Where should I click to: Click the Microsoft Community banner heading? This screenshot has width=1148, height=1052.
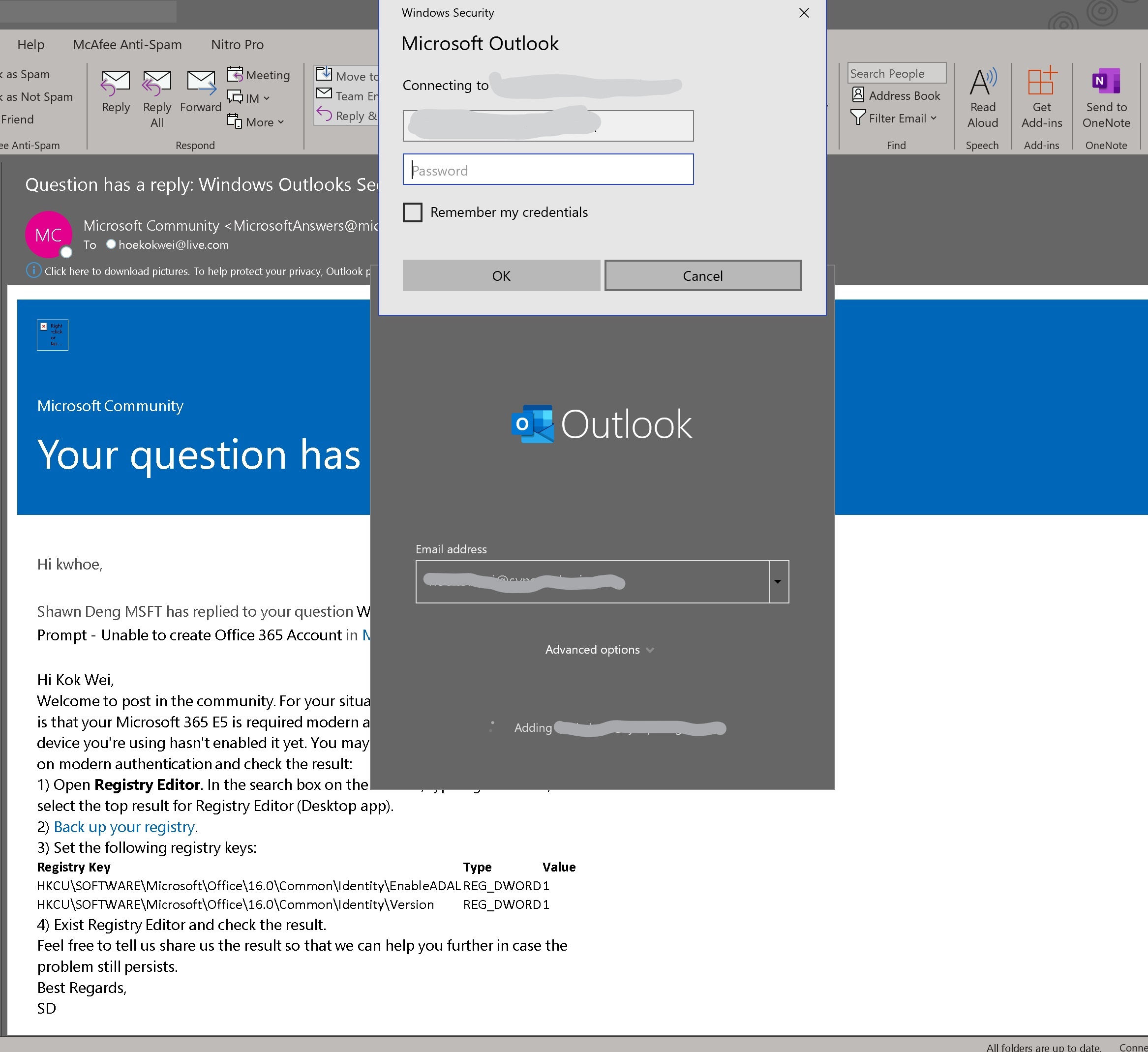[x=110, y=406]
